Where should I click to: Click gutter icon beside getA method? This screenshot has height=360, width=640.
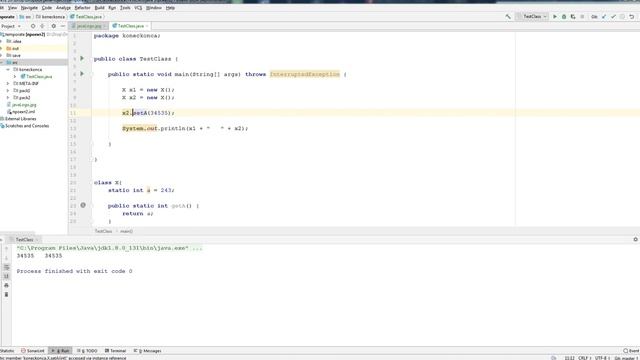(x=83, y=205)
